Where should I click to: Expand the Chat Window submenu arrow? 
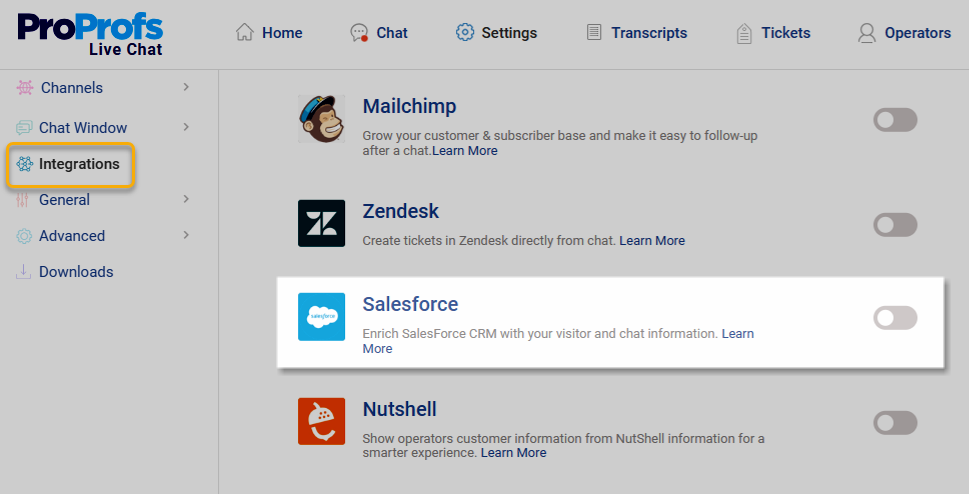click(x=187, y=127)
